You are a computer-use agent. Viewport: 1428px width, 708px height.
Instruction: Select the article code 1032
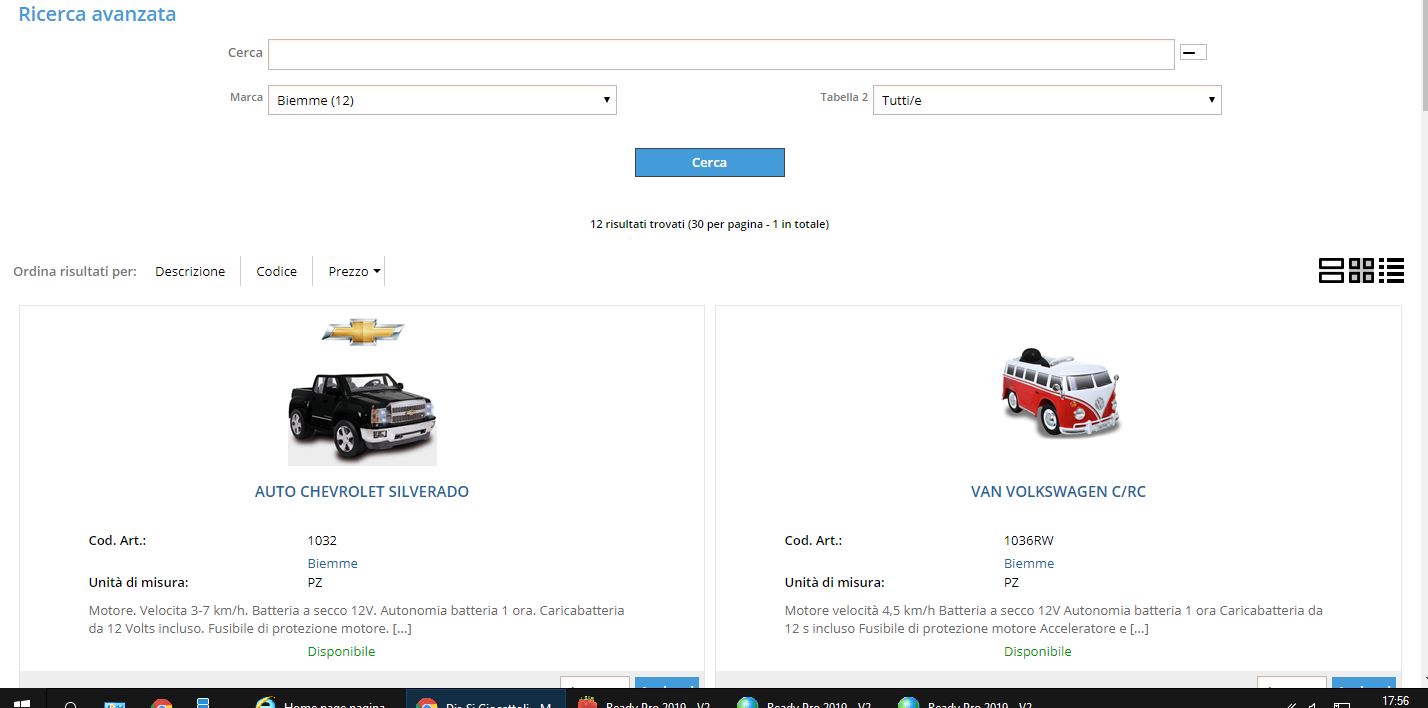click(322, 540)
